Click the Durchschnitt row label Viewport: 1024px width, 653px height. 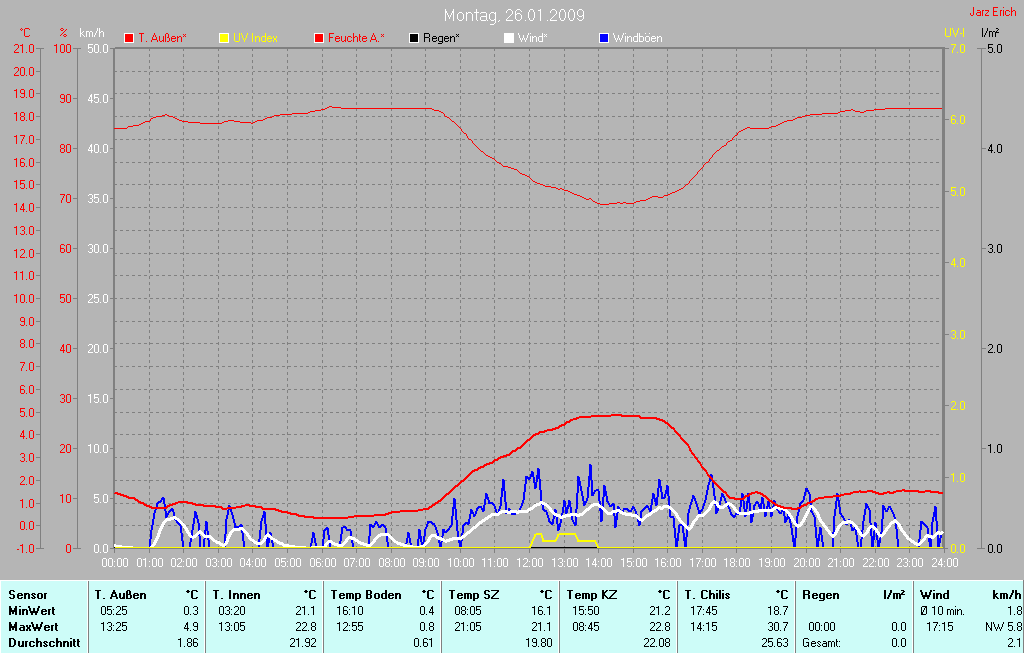point(42,642)
